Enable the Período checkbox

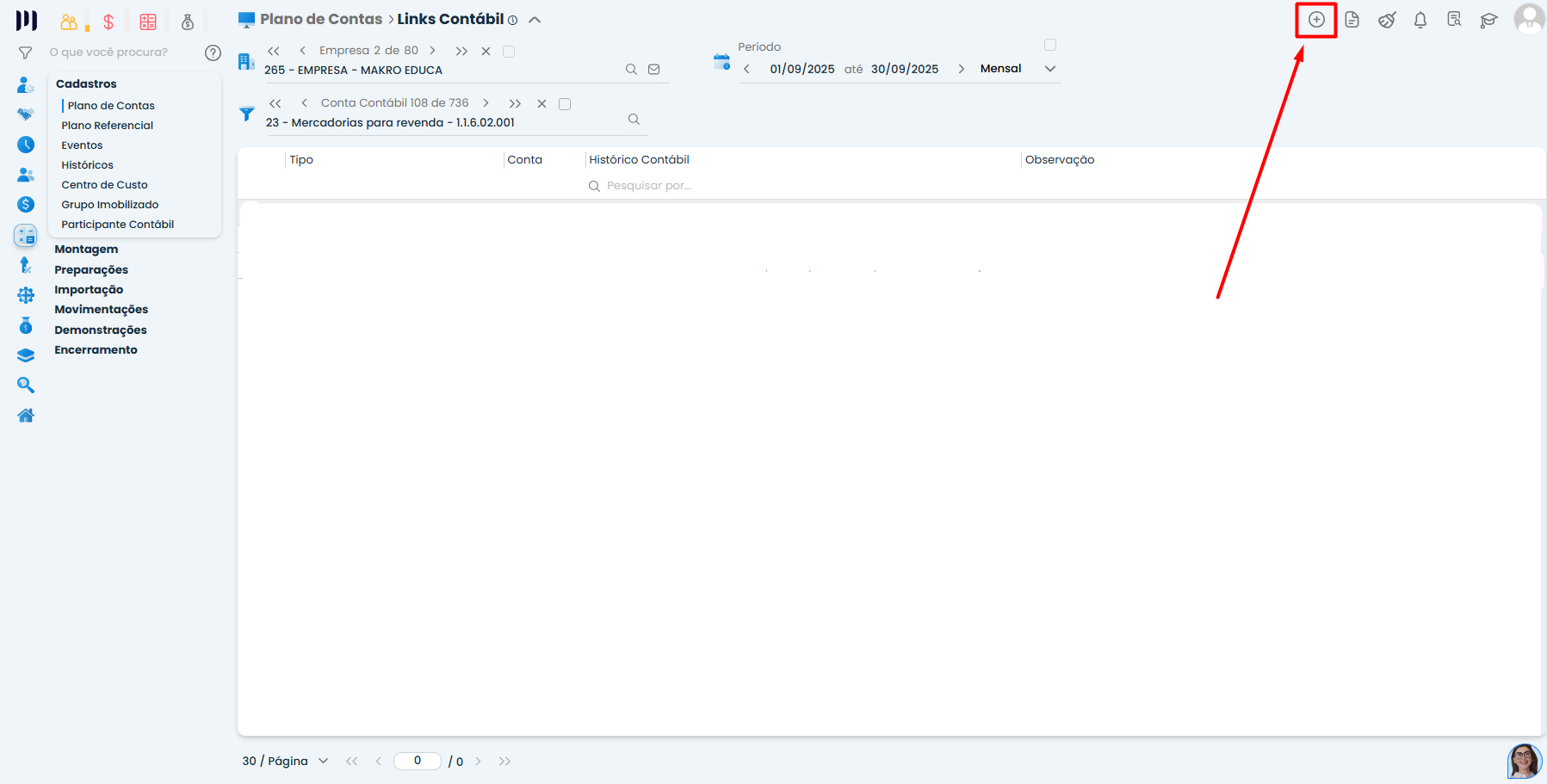1050,45
